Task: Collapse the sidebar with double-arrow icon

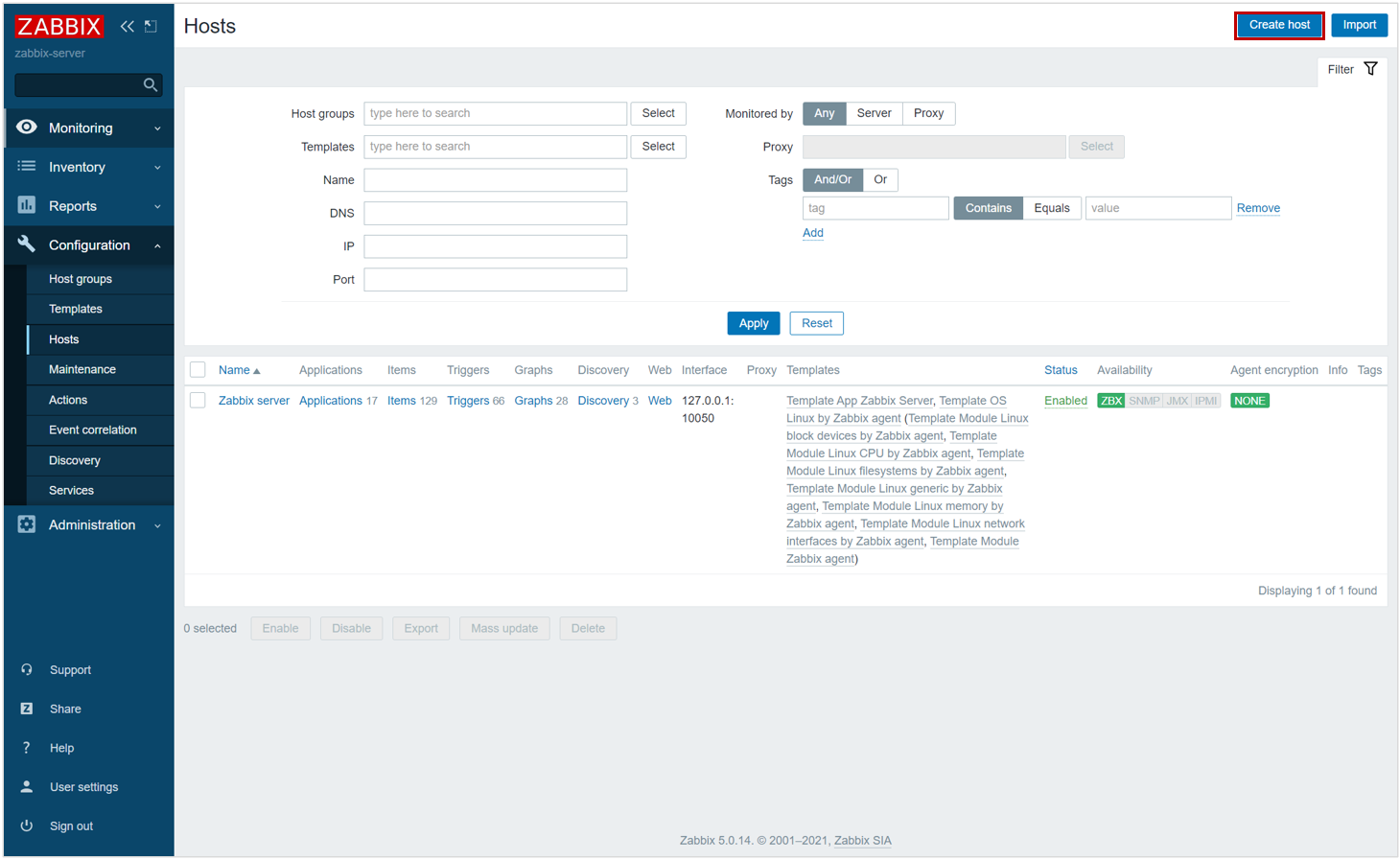Action: tap(127, 26)
